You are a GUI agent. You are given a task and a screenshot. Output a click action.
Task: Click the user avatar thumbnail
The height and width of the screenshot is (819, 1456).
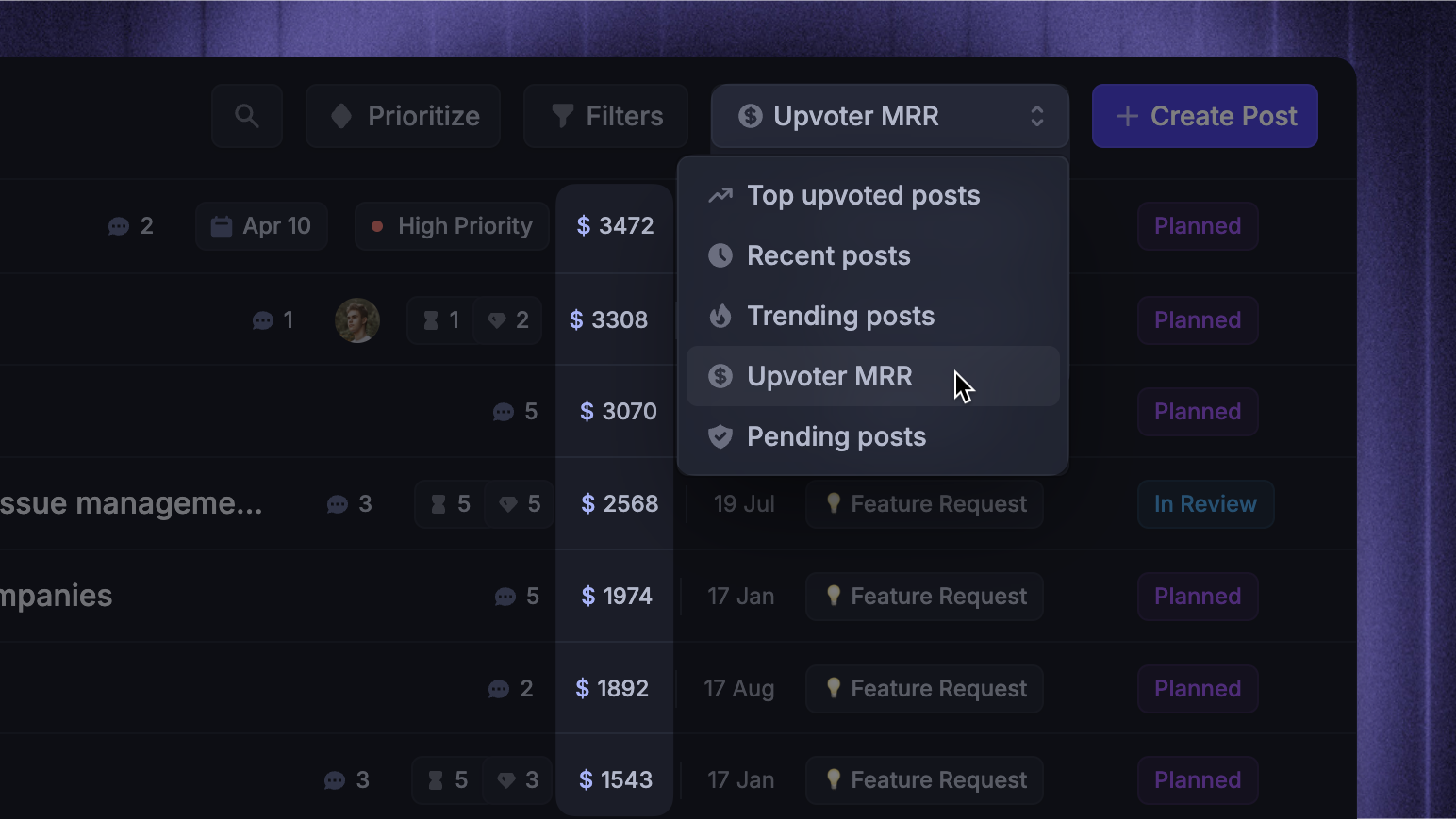[x=357, y=320]
